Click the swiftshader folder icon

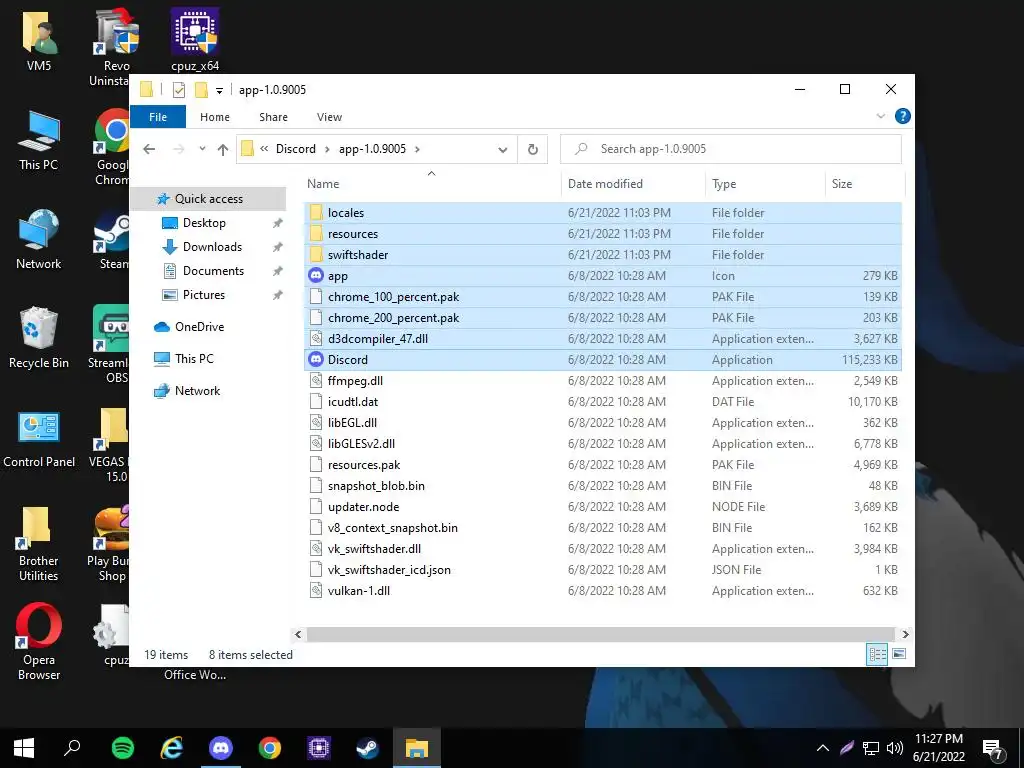[x=316, y=254]
